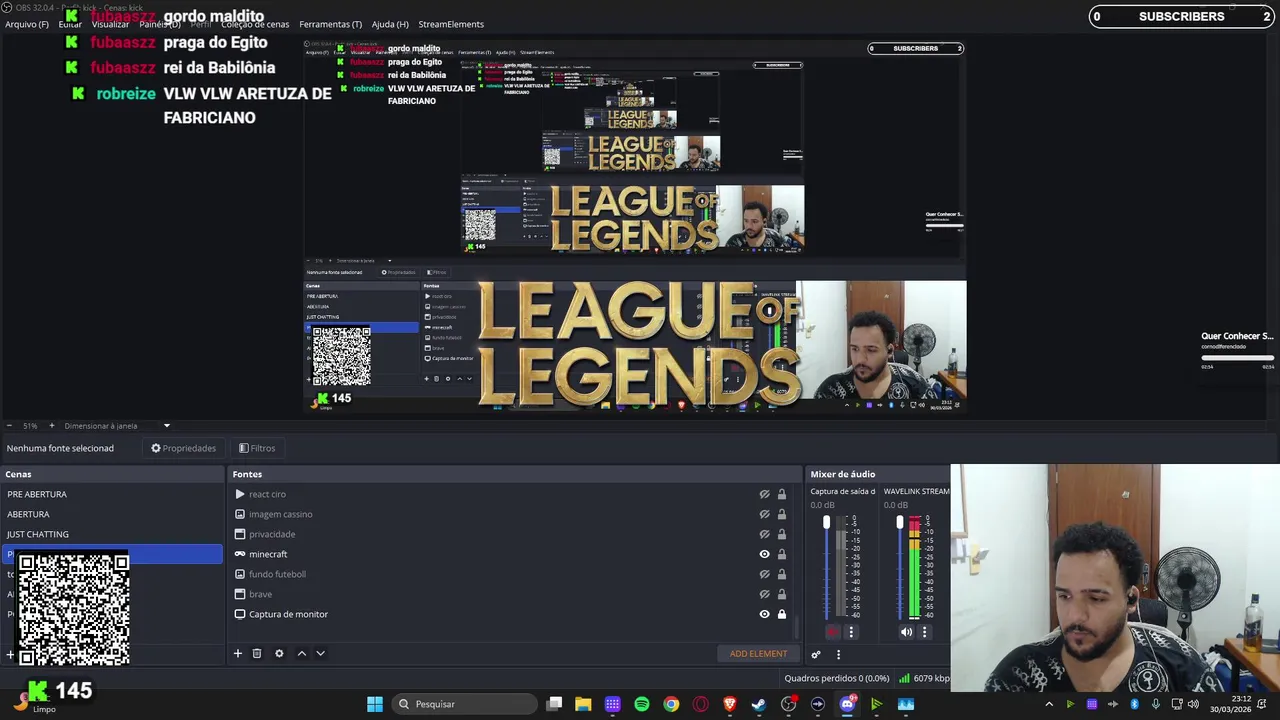This screenshot has height=720, width=1280.
Task: Open Opera browser from taskbar
Action: click(x=700, y=704)
